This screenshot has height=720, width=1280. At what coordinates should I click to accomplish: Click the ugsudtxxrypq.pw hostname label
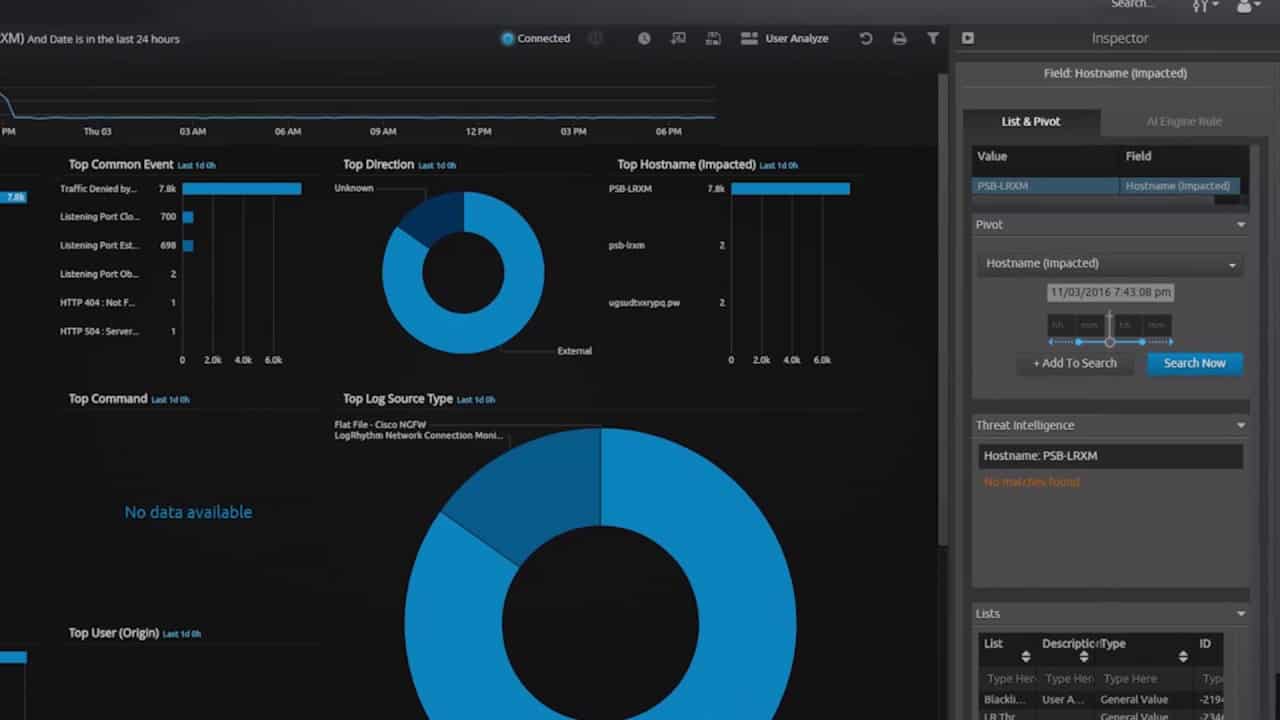pos(644,302)
